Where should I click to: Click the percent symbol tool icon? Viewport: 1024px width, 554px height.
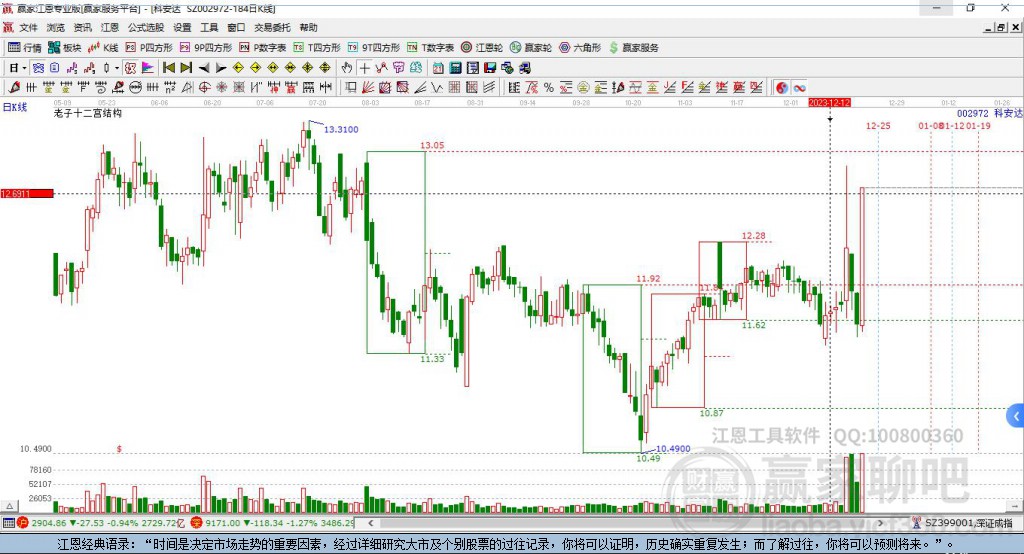pyautogui.click(x=549, y=88)
